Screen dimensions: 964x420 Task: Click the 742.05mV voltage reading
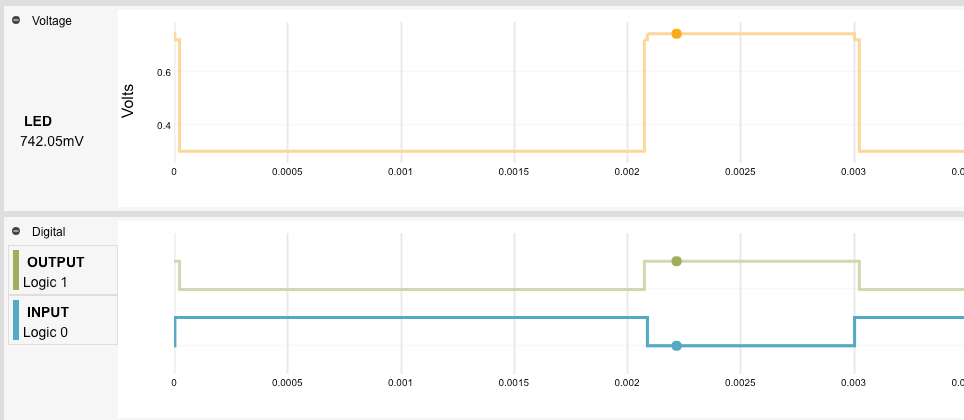coord(52,141)
